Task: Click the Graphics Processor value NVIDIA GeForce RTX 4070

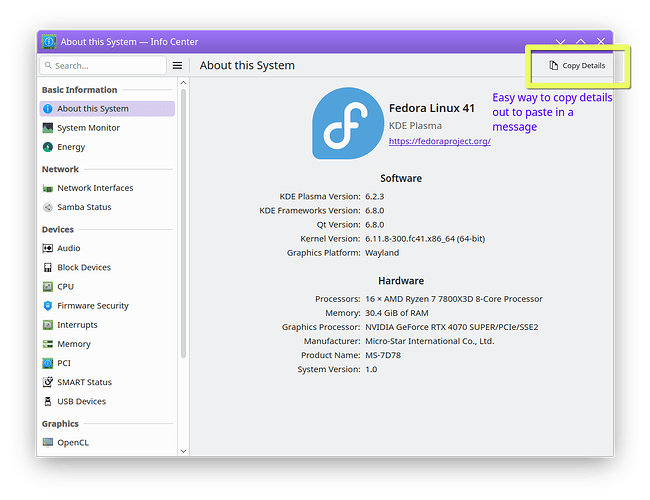Action: [x=451, y=327]
